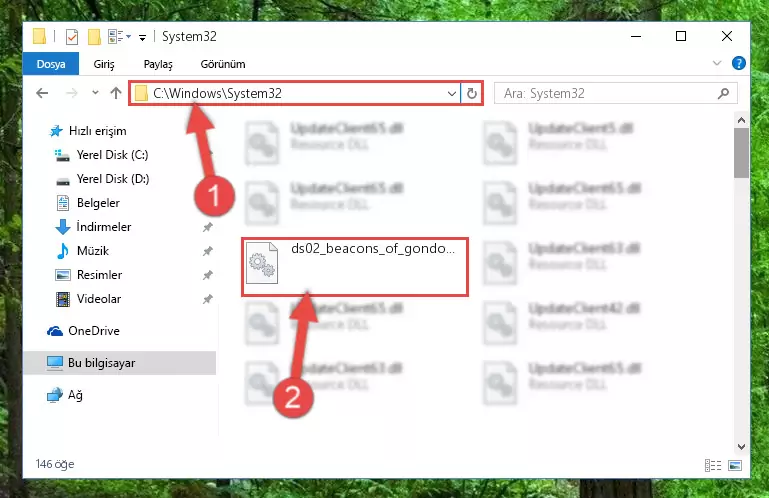Select Hızlı erişim in navigation pane
This screenshot has width=769, height=498.
(x=98, y=131)
